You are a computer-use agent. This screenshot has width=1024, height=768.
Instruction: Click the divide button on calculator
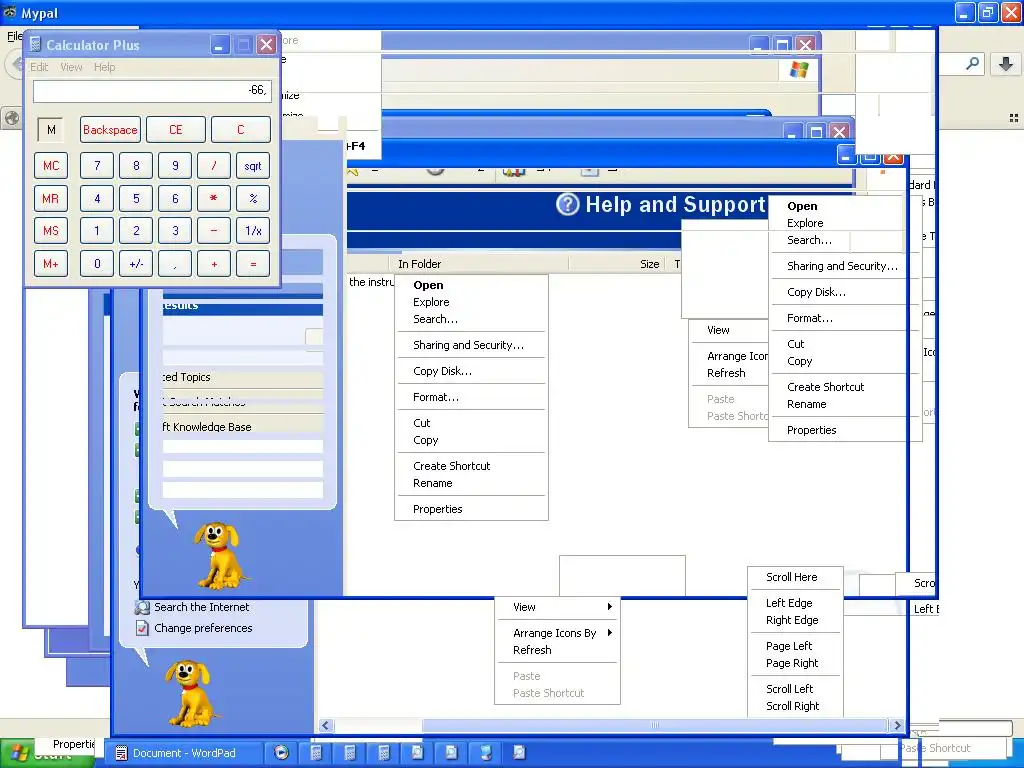[214, 166]
